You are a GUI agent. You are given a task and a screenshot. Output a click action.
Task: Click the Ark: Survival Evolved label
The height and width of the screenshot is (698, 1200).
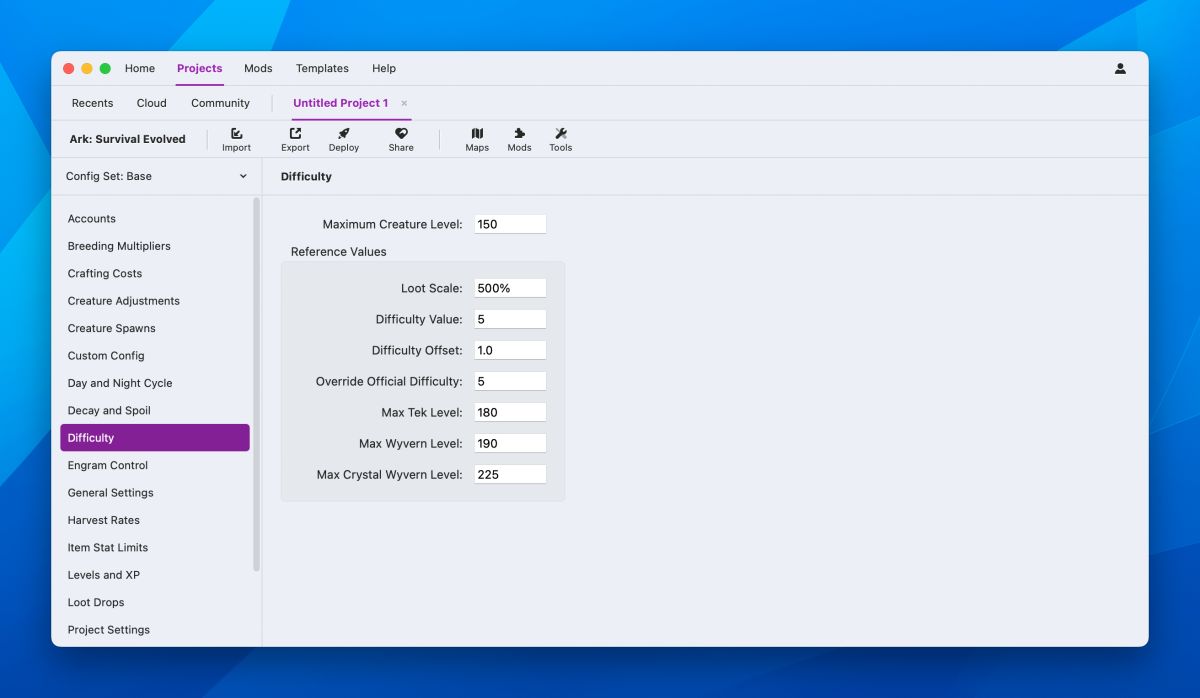pyautogui.click(x=127, y=139)
